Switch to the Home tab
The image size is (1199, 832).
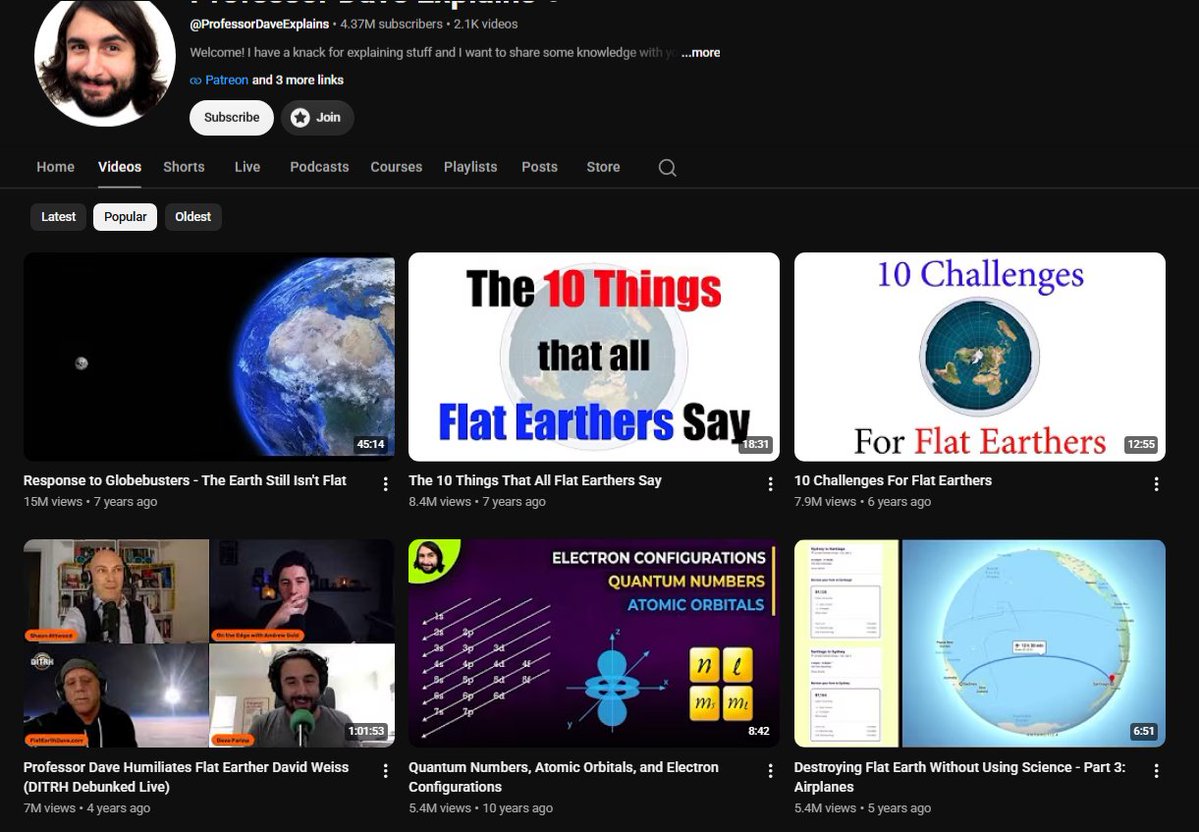click(x=56, y=167)
